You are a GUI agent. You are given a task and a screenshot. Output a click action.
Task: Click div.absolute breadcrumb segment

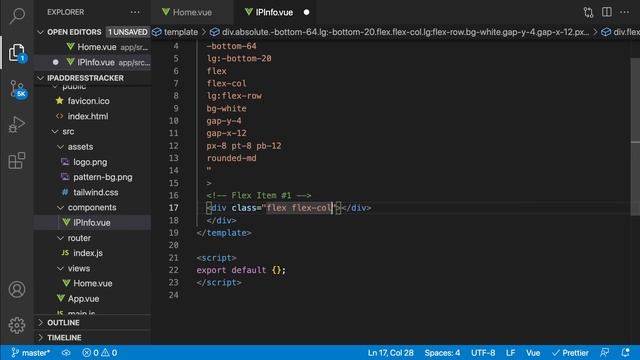point(405,32)
